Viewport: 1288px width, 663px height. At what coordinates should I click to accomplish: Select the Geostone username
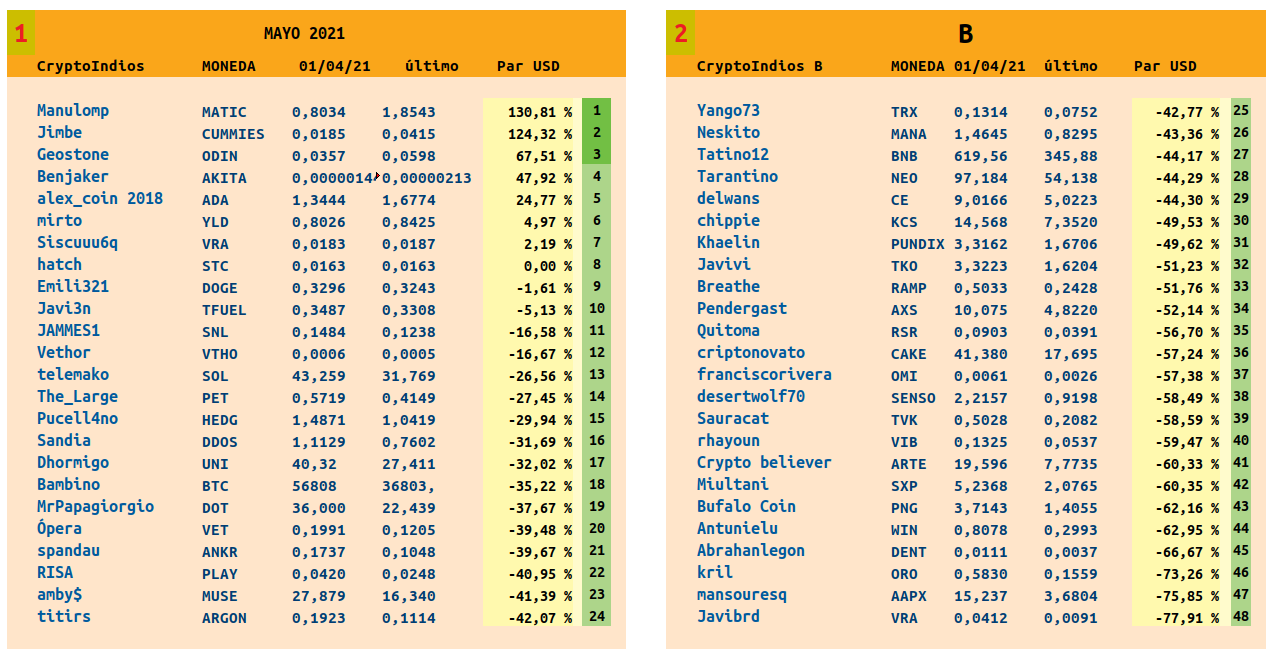pyautogui.click(x=73, y=155)
